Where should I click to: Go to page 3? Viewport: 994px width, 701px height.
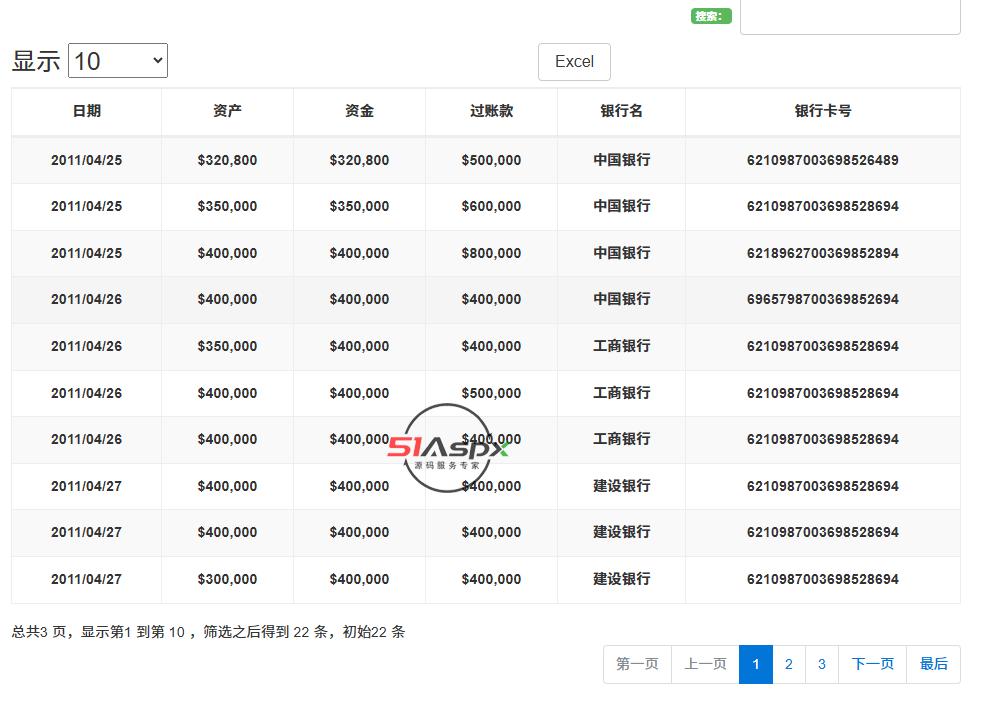click(x=822, y=664)
